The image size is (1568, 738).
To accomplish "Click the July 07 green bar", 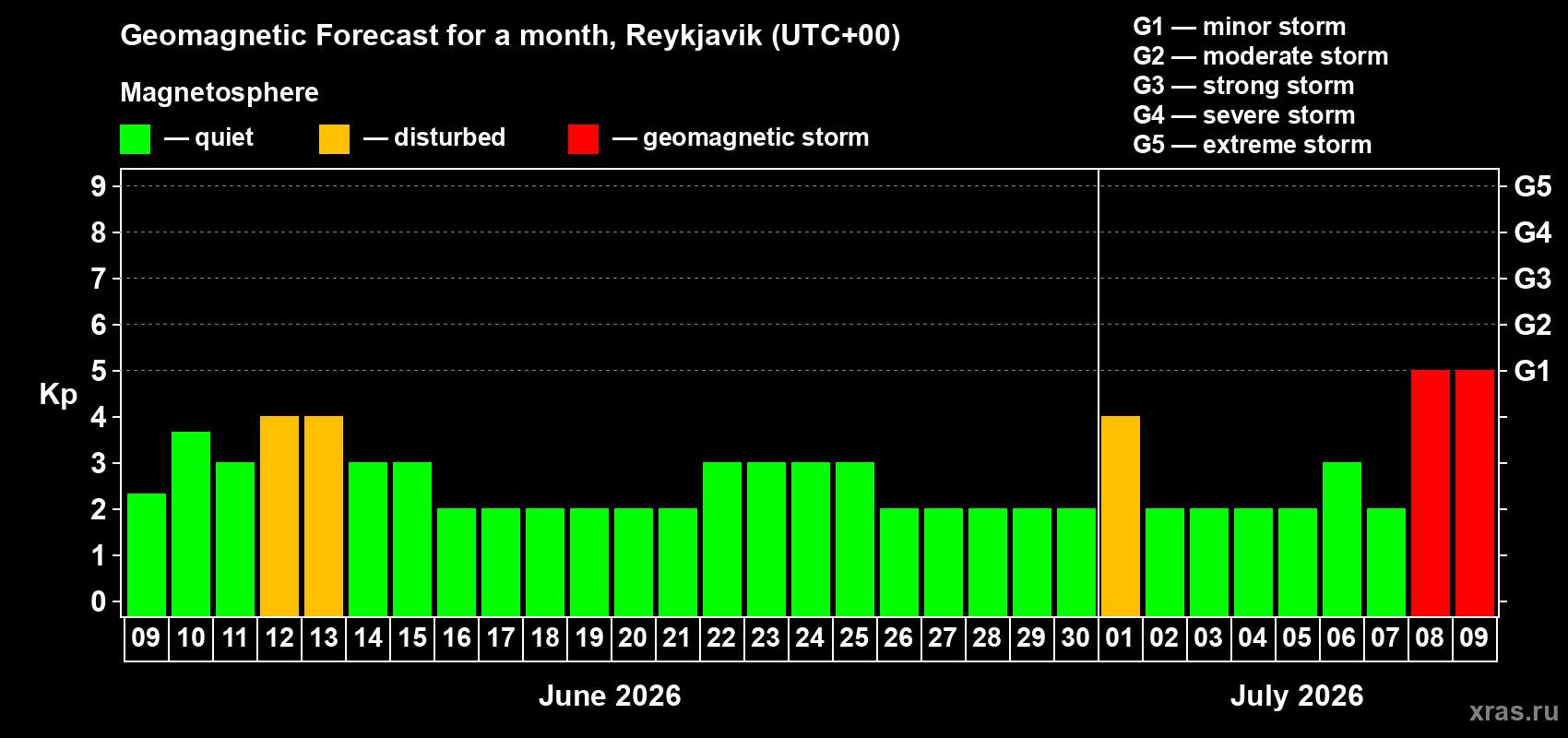I will 1386,562.
